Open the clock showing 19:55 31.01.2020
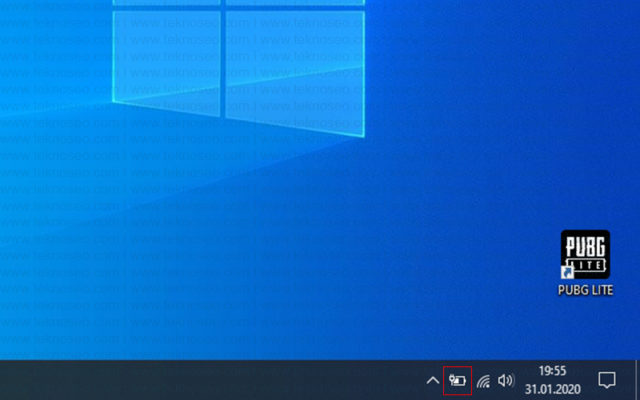Screen dimensions: 640x400 pos(552,380)
